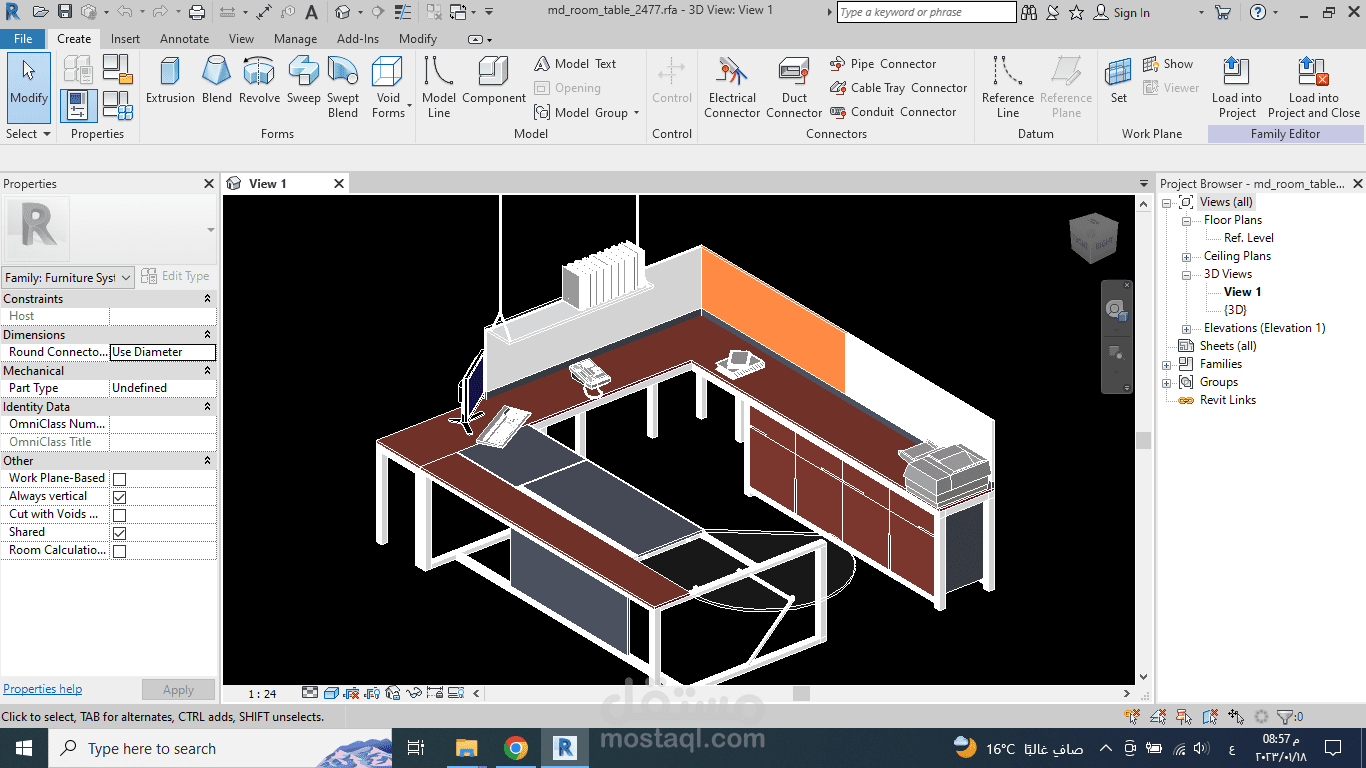Toggle the Shared checkbox
1366x768 pixels.
(x=120, y=533)
